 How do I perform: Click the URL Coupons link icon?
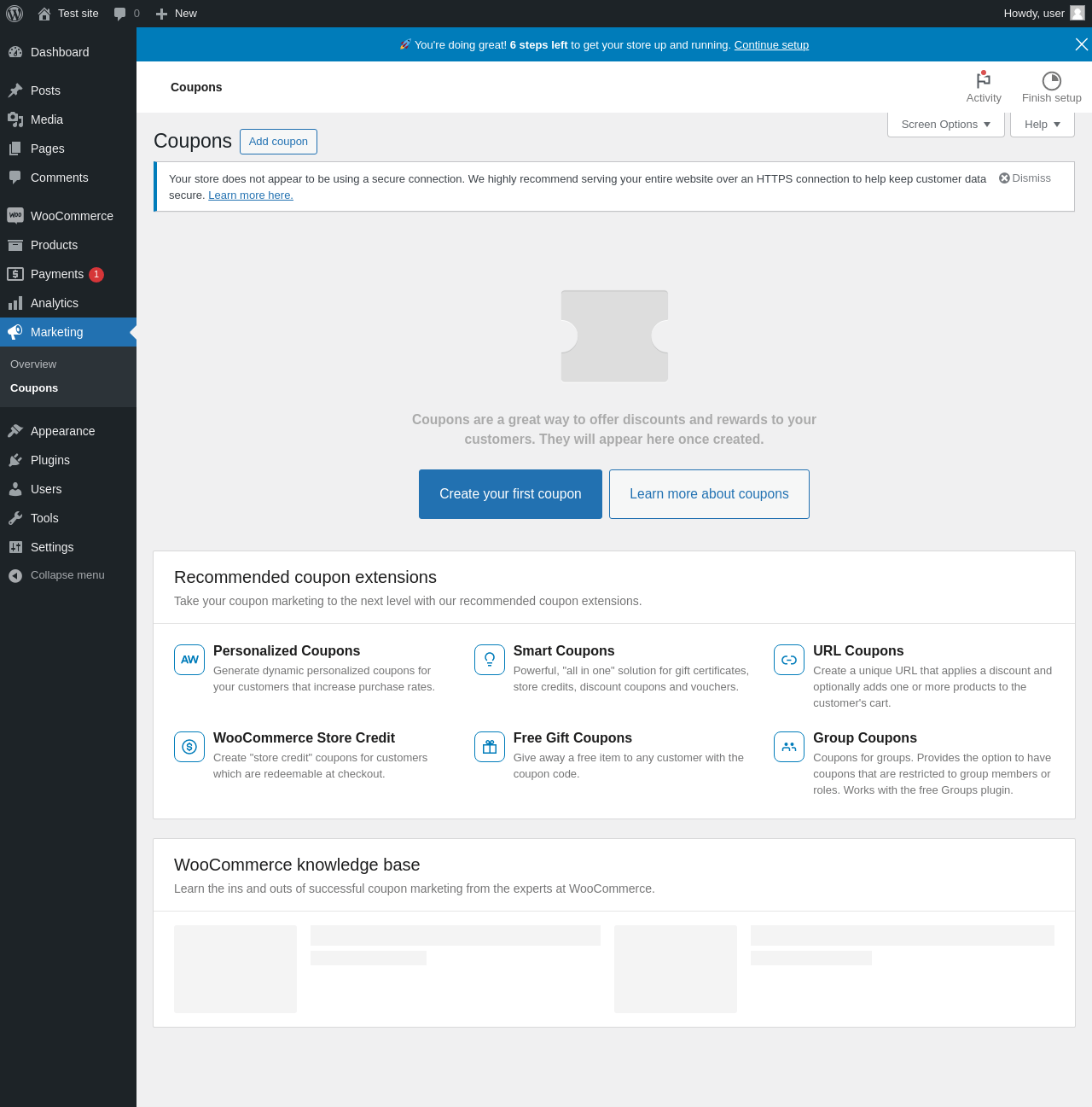click(789, 660)
